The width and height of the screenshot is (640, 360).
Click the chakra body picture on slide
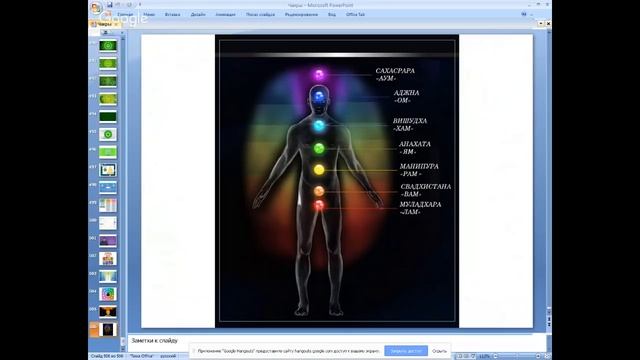point(337,181)
